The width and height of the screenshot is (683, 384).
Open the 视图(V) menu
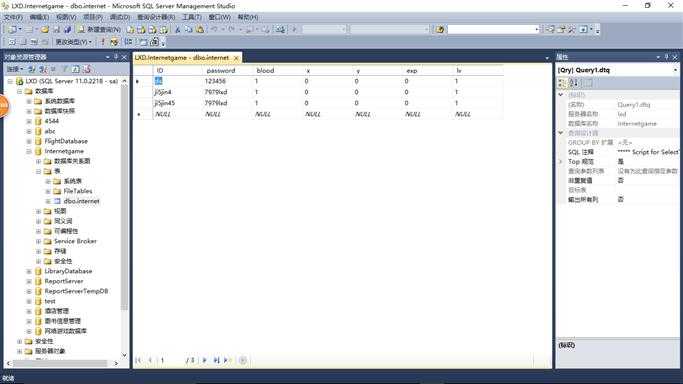(66, 17)
